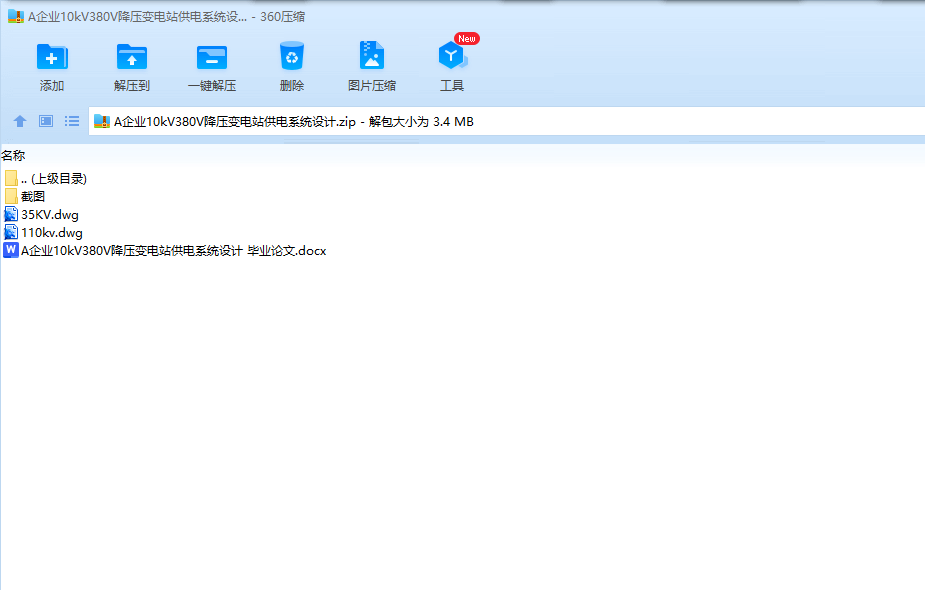Click the 35KV.dwg file name
Viewport: 925px width, 590px height.
(50, 215)
